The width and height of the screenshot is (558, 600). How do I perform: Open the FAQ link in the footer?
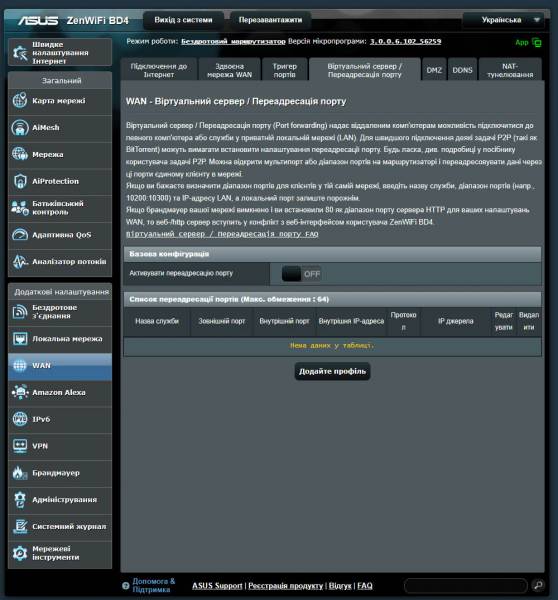tap(365, 585)
